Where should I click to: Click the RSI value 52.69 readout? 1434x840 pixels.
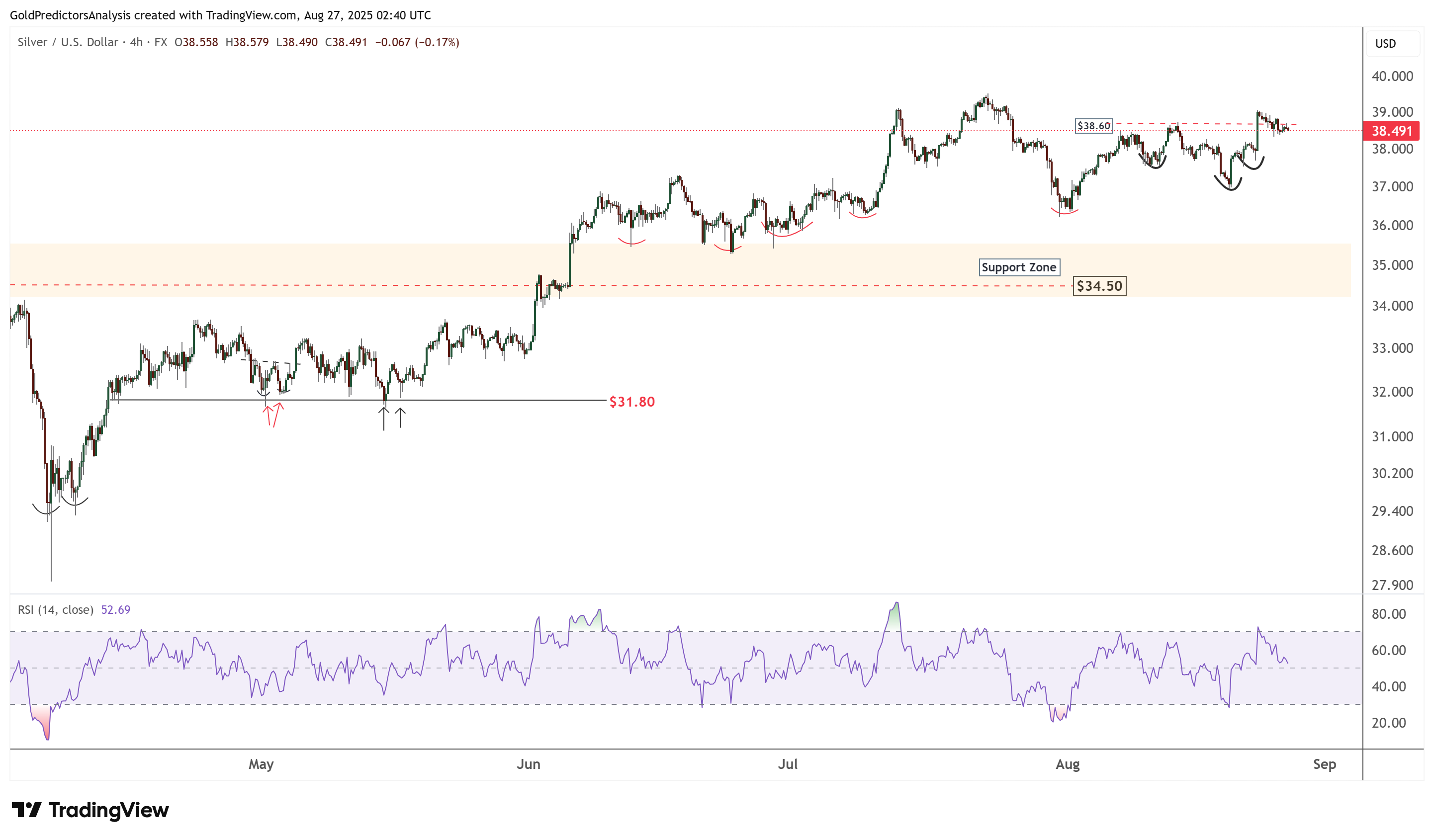pyautogui.click(x=115, y=610)
